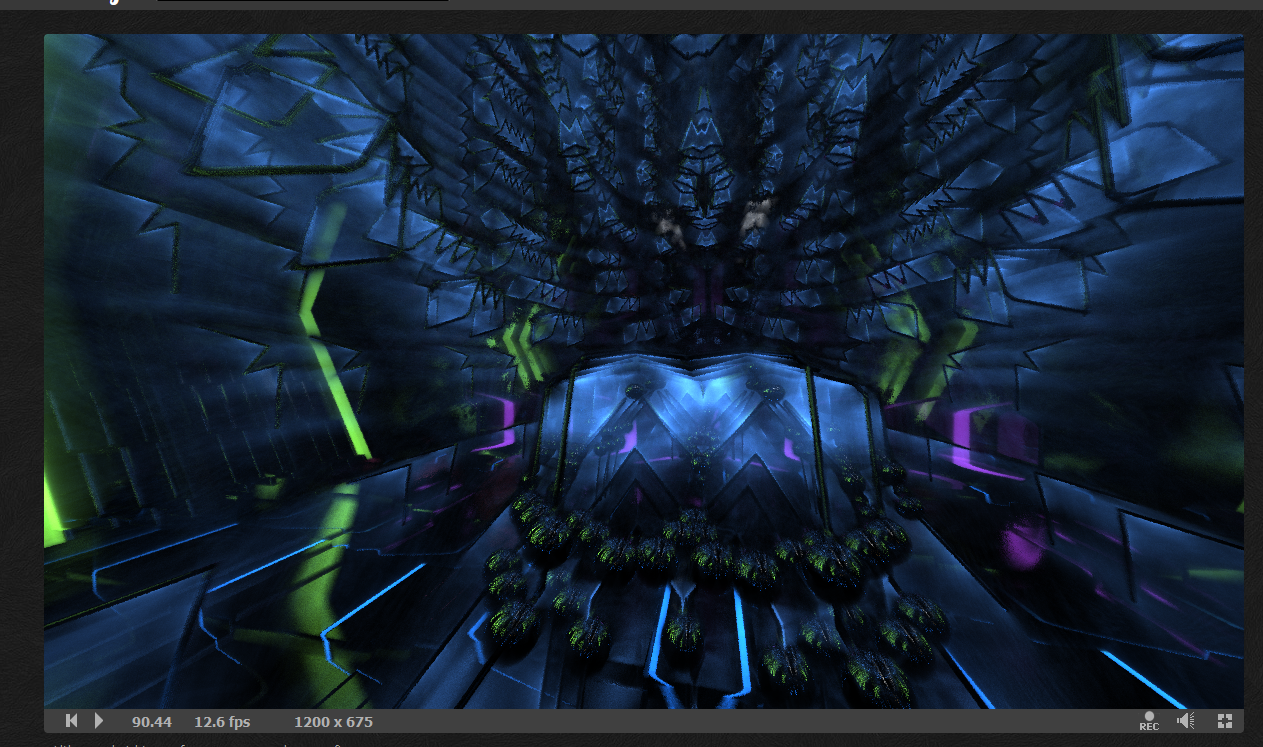Click the vertical blue strip between floor spheres
1263x747 pixels.
click(x=741, y=640)
